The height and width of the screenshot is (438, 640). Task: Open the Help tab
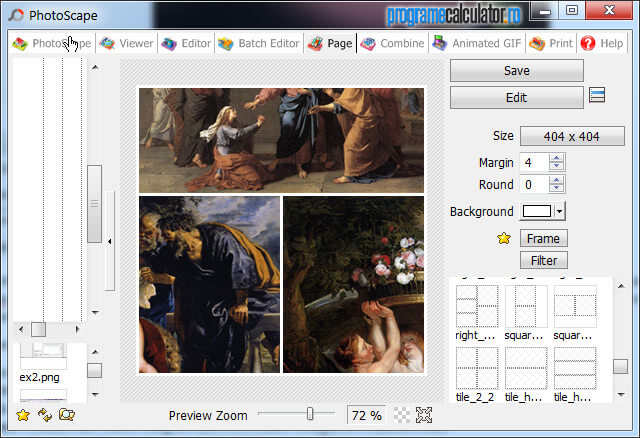[602, 43]
